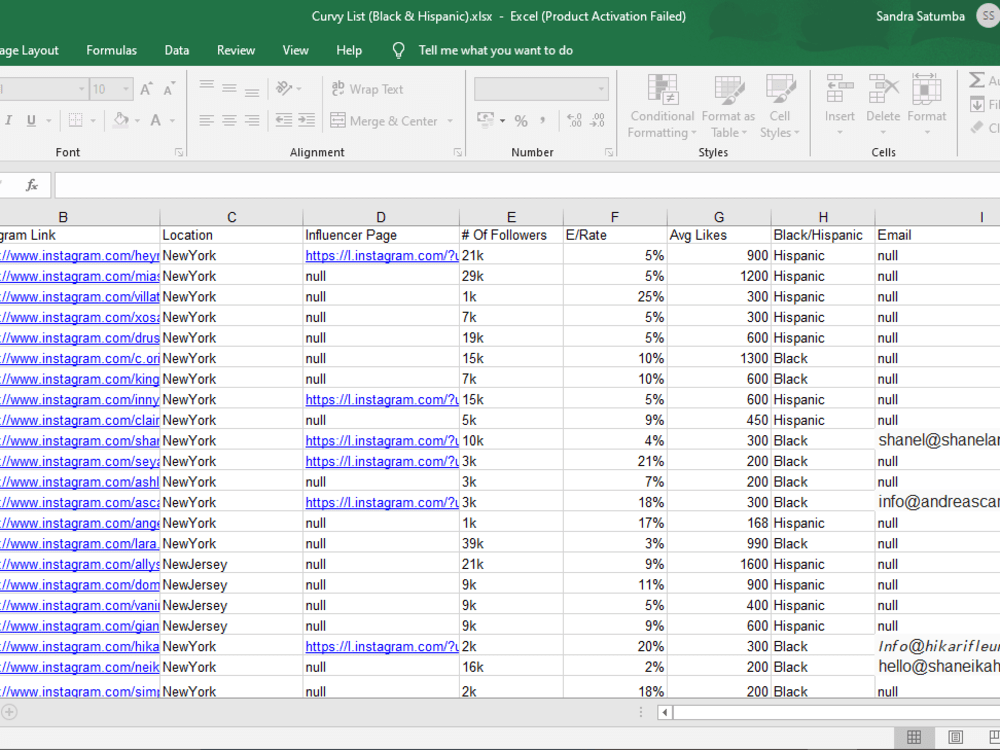Click the formula bar input

click(x=527, y=186)
